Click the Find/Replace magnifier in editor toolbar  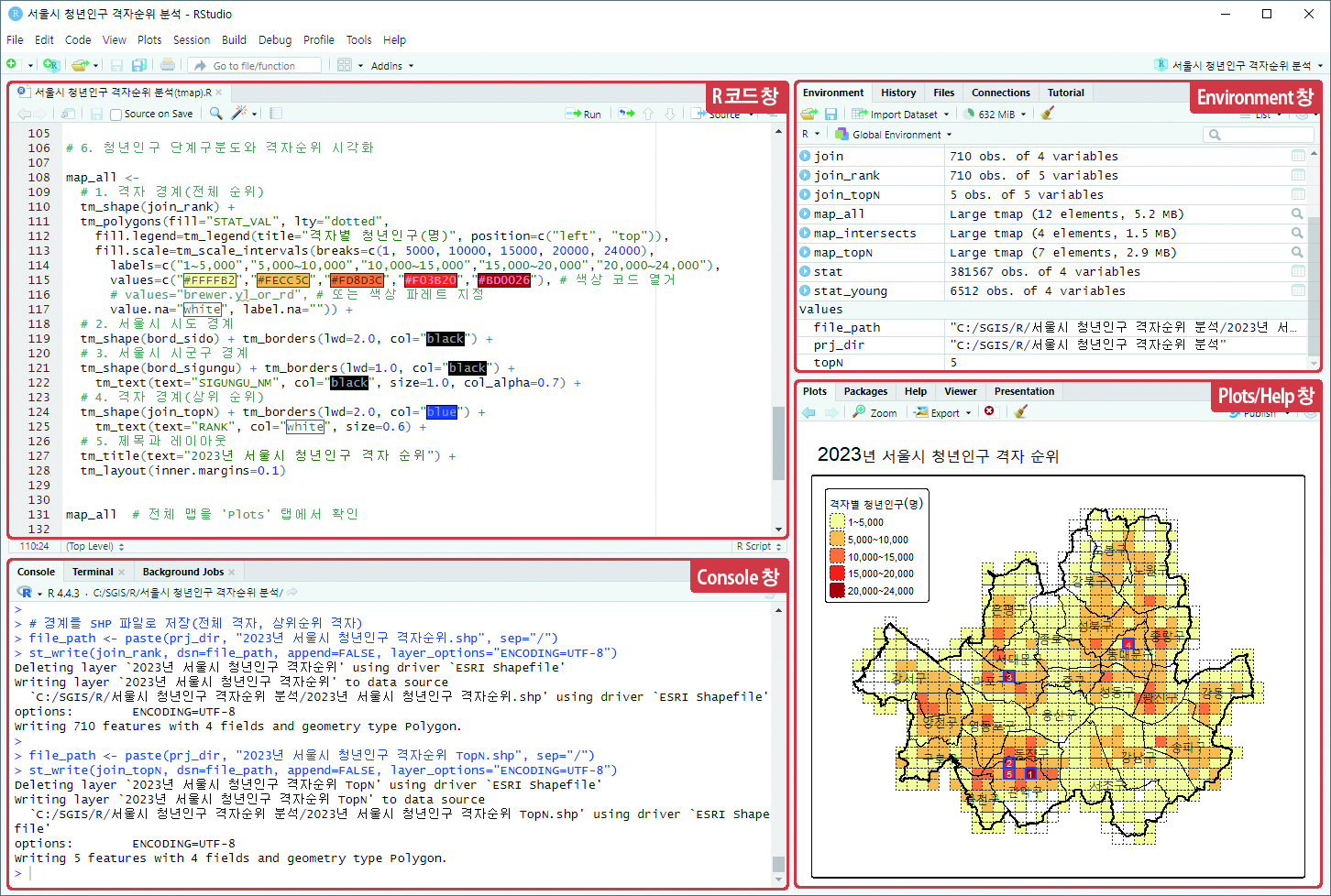click(215, 114)
